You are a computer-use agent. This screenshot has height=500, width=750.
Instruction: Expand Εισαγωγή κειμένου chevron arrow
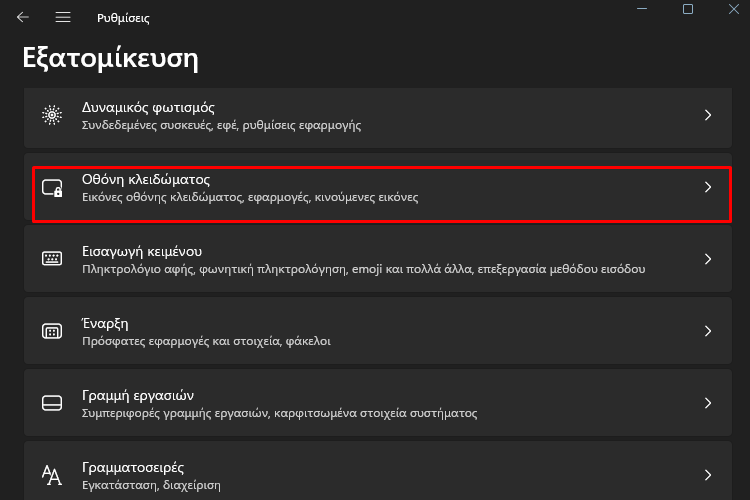pos(708,259)
